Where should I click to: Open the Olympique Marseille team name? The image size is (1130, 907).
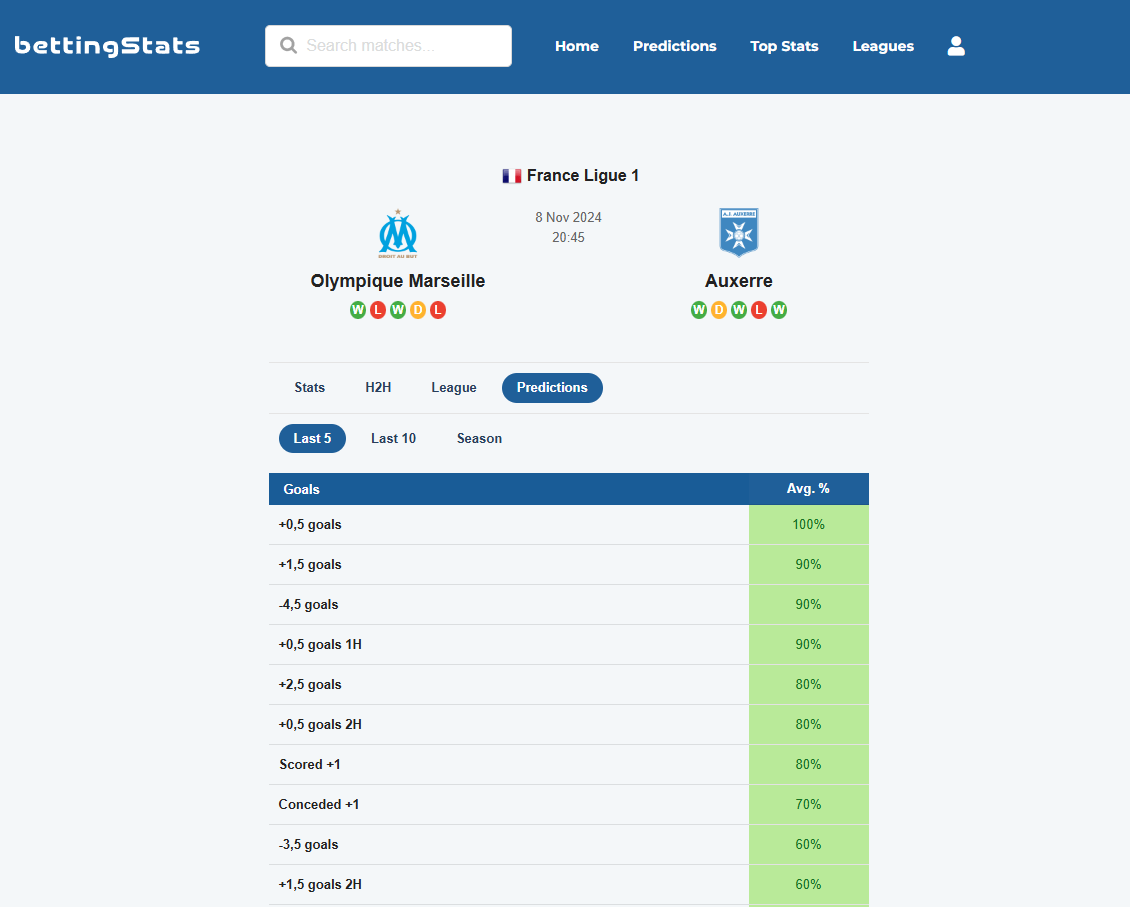point(398,281)
